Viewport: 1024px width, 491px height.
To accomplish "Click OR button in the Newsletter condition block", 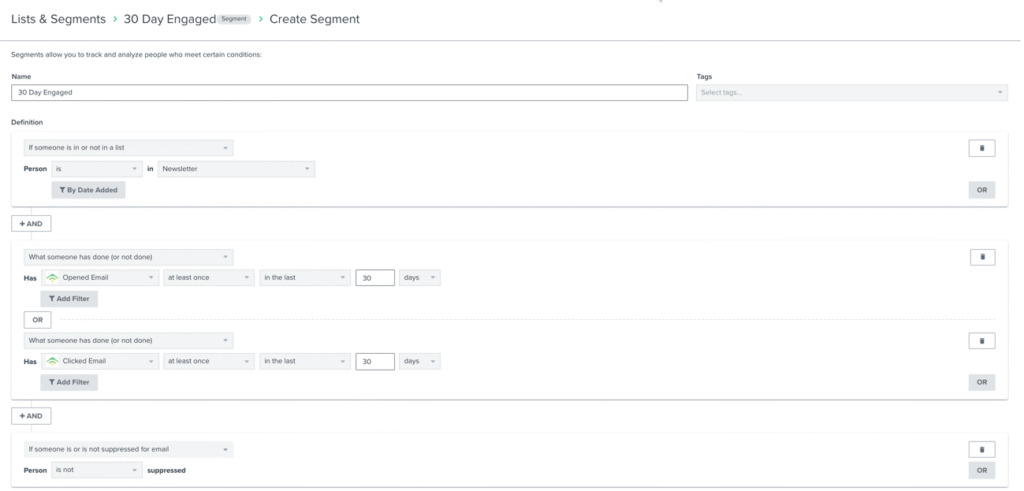I will pos(982,190).
